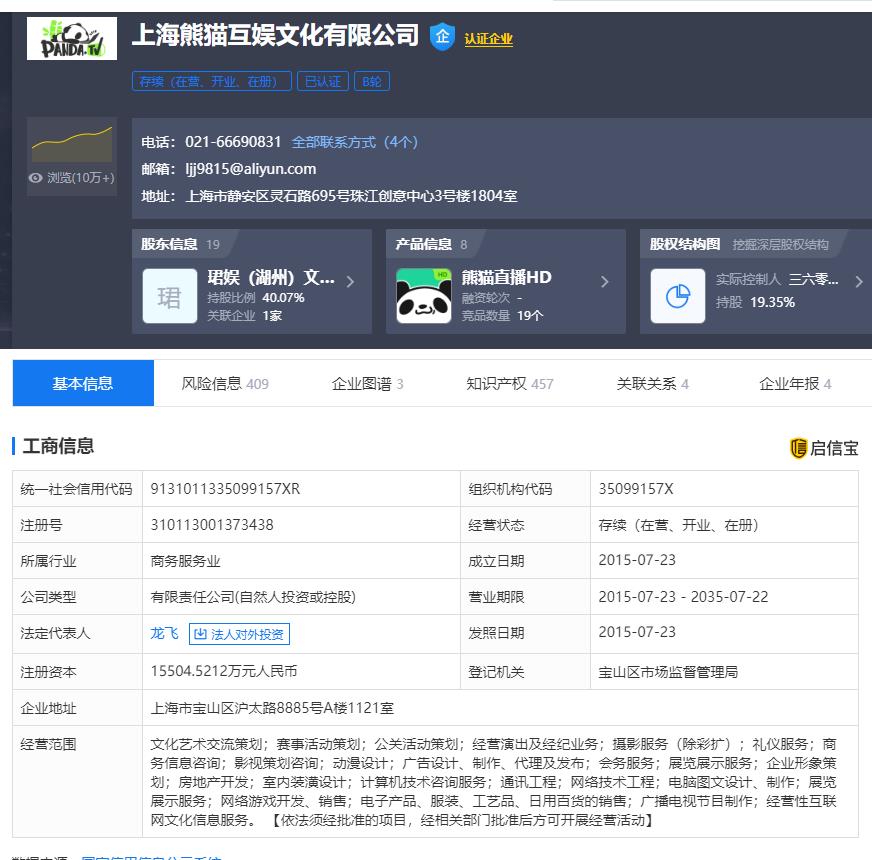This screenshot has height=860, width=872.
Task: Click legal representative 龙飞 link
Action: [165, 633]
